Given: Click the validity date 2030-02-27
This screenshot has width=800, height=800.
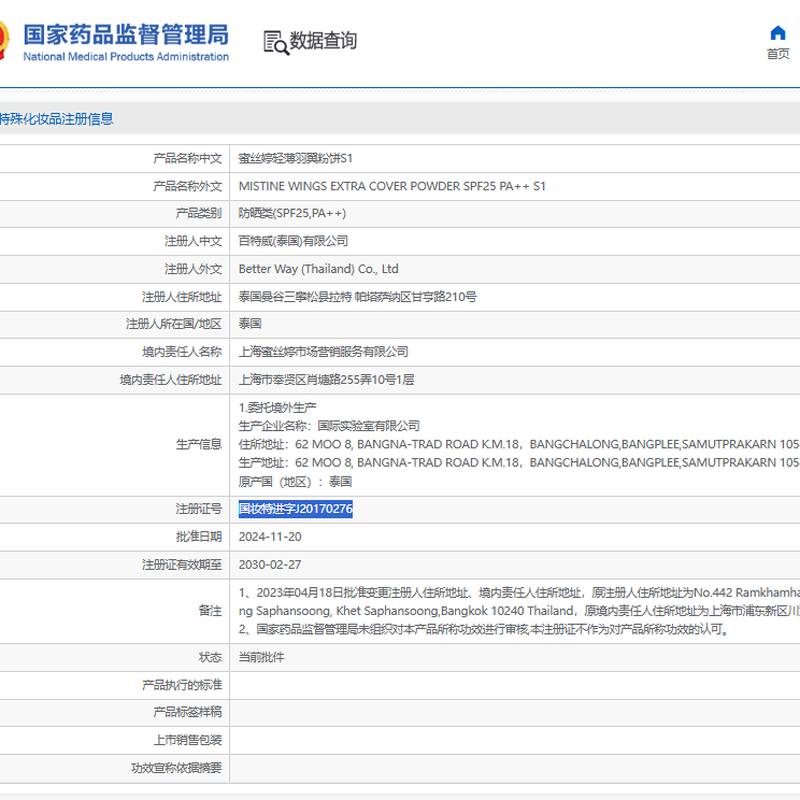Looking at the screenshot, I should pos(270,565).
